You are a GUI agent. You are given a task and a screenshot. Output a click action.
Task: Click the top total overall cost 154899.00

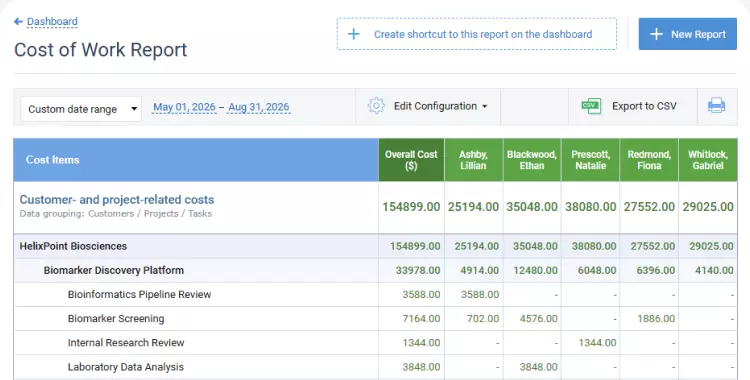point(411,207)
